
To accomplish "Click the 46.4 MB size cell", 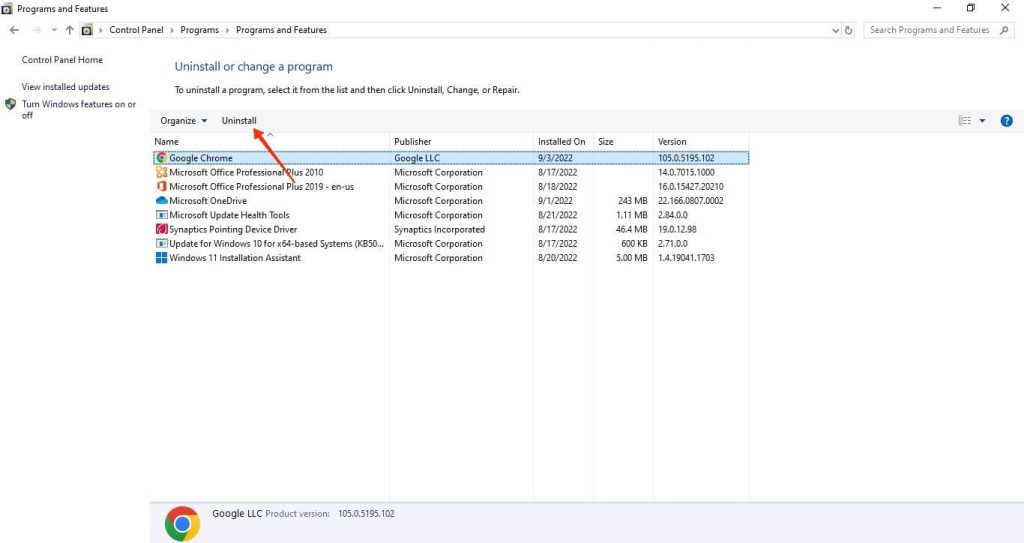I will [x=632, y=229].
